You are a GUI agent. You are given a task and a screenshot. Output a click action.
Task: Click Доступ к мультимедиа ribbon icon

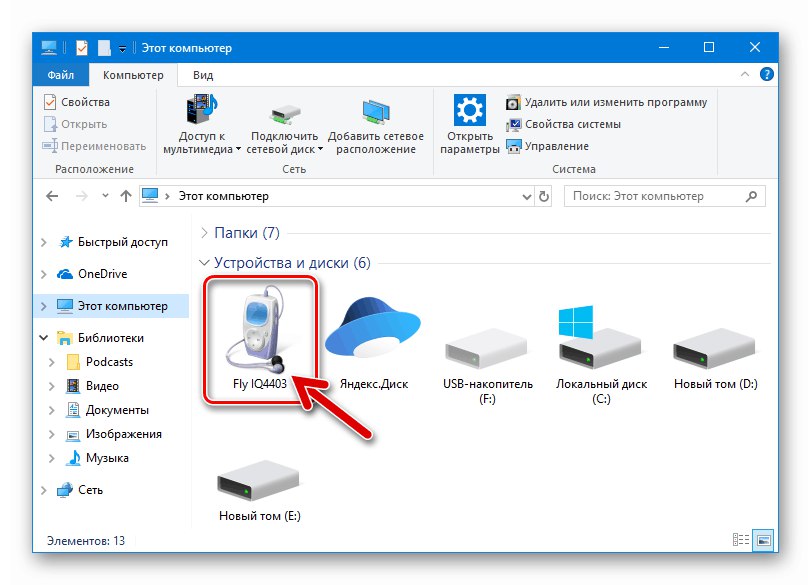(202, 109)
